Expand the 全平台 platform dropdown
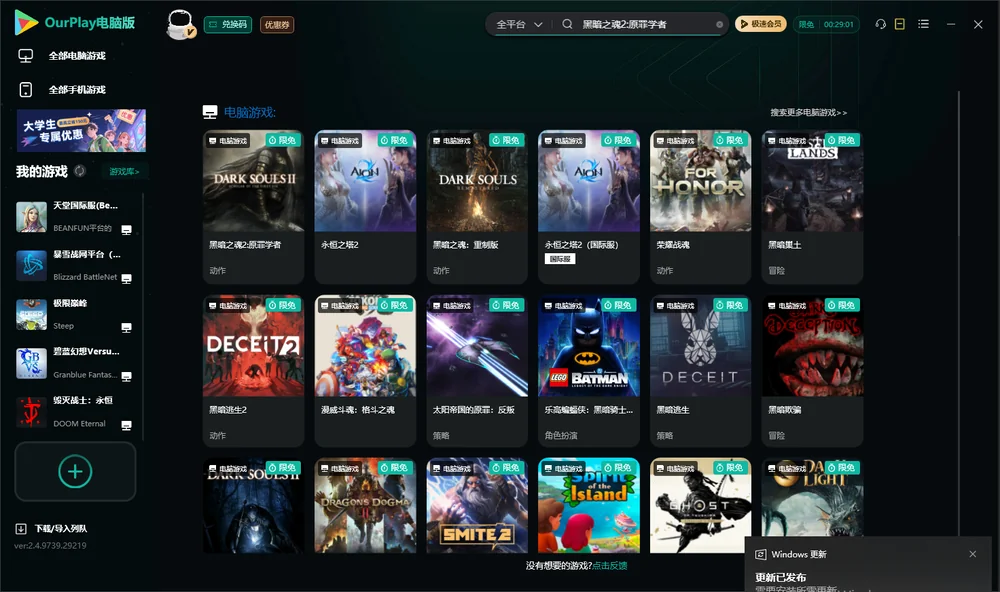 [519, 24]
